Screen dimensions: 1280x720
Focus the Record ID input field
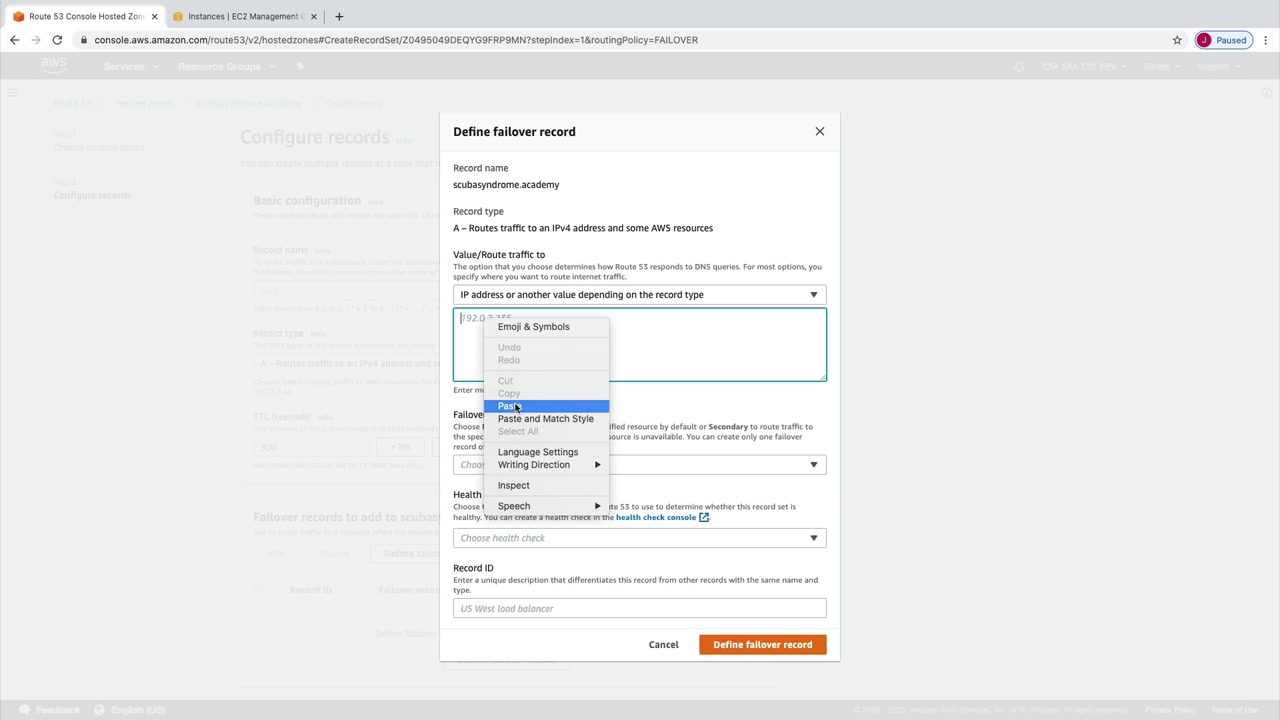click(640, 609)
